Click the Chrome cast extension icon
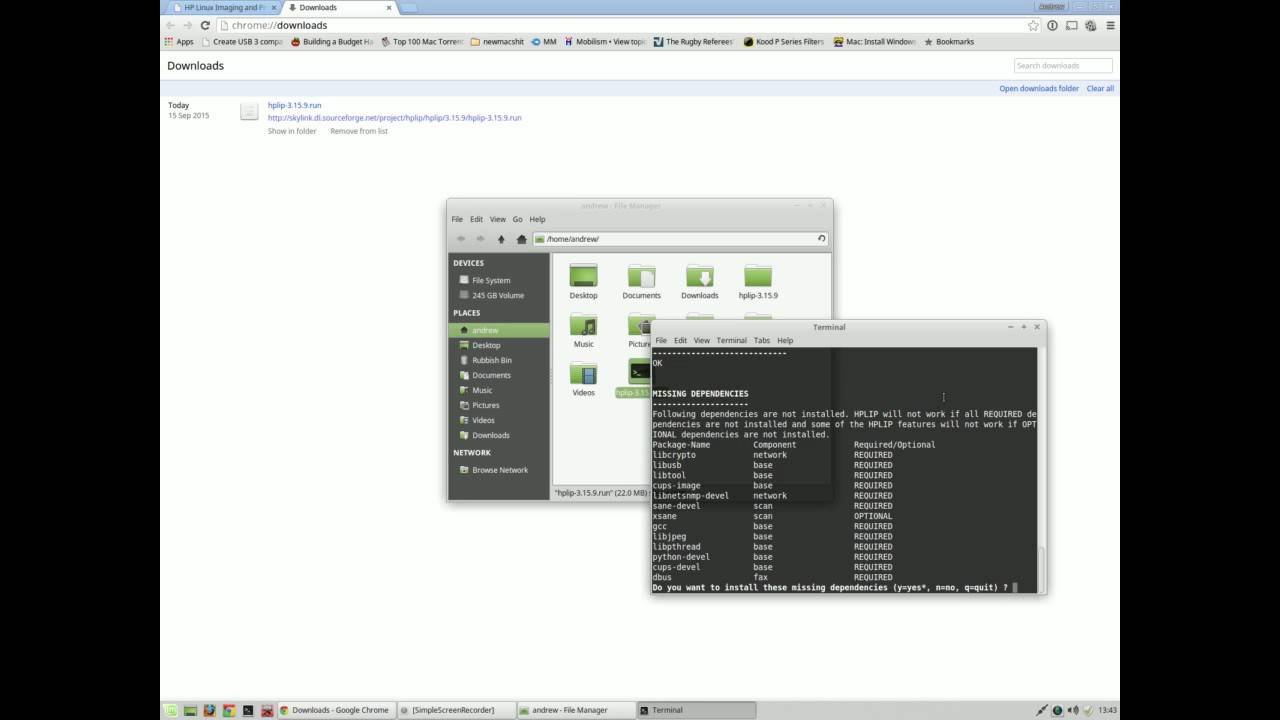 coord(1071,25)
